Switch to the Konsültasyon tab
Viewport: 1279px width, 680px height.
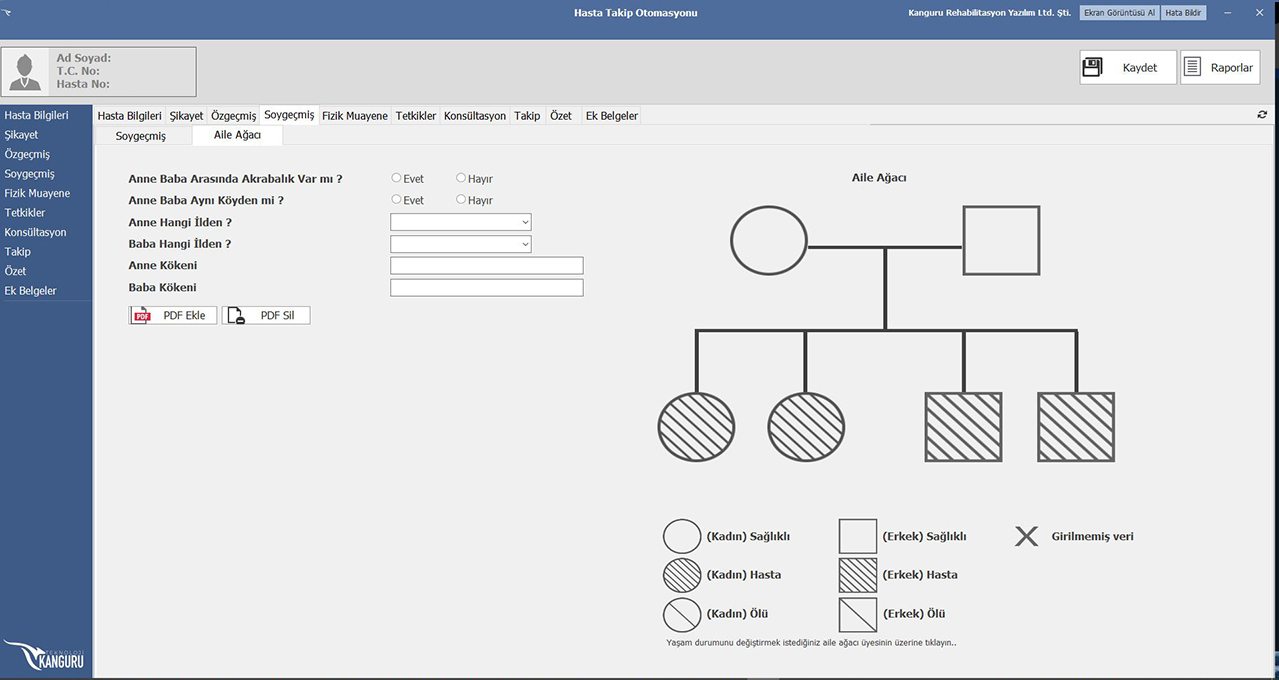pyautogui.click(x=475, y=116)
